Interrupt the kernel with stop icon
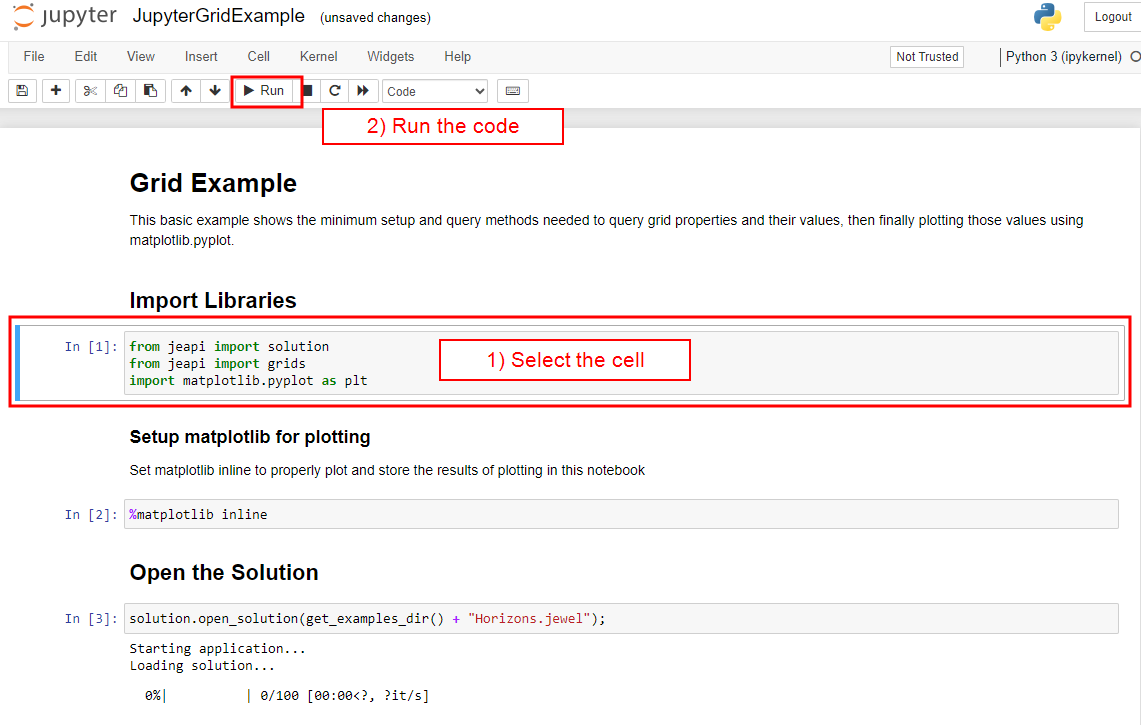The height and width of the screenshot is (725, 1141). [x=308, y=91]
